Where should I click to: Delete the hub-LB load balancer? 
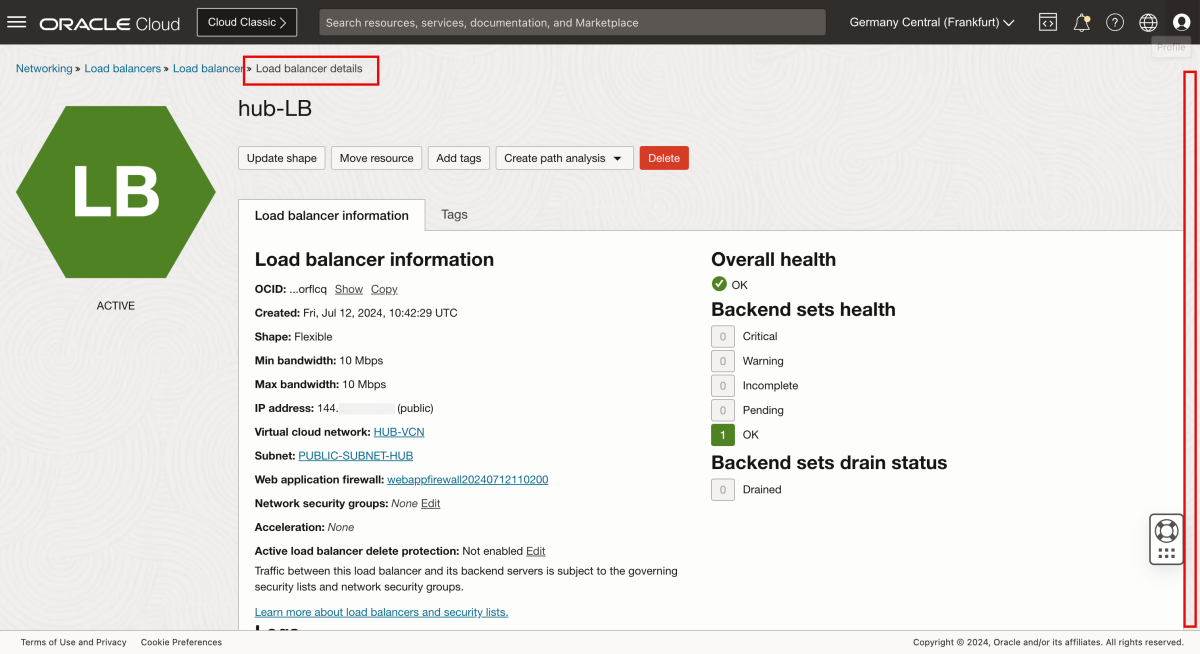tap(664, 158)
